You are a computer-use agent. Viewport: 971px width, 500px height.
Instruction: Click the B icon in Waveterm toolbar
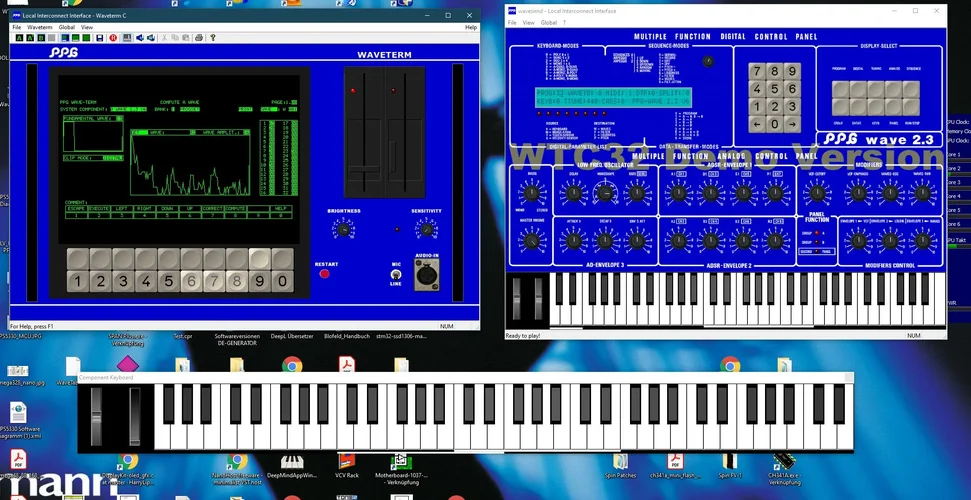(41, 38)
